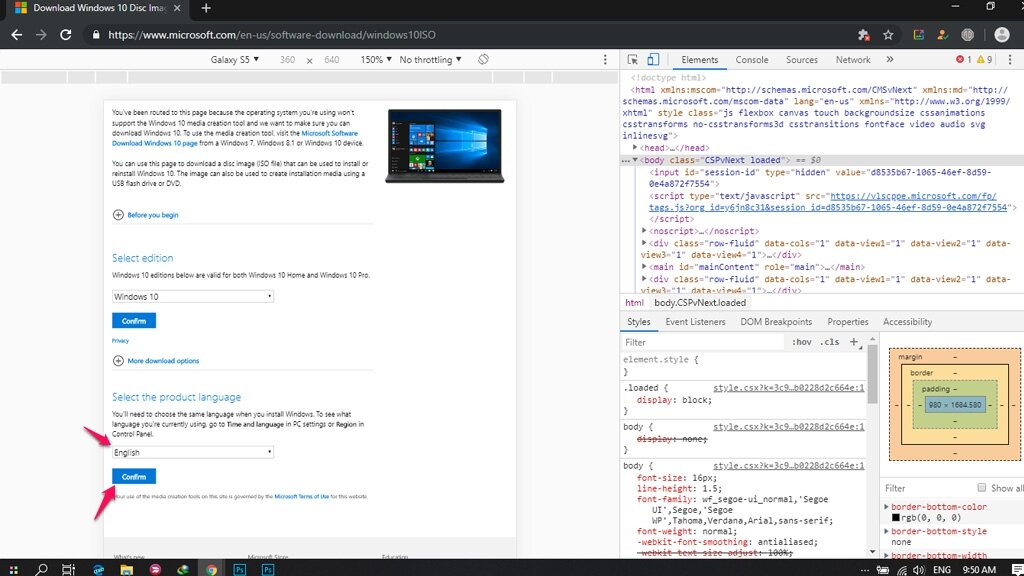Toggle the .cls classes button
The width and height of the screenshot is (1024, 576).
[x=830, y=342]
